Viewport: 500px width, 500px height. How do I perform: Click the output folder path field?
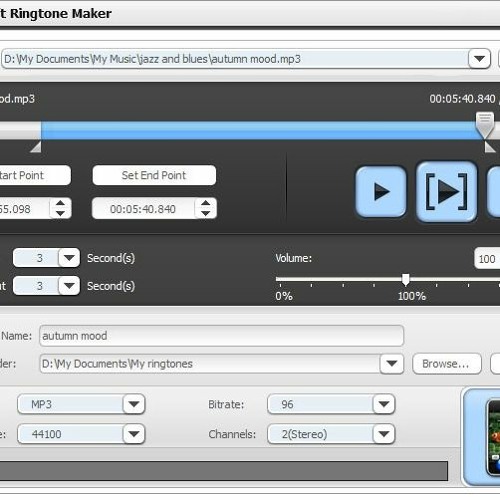coord(210,364)
